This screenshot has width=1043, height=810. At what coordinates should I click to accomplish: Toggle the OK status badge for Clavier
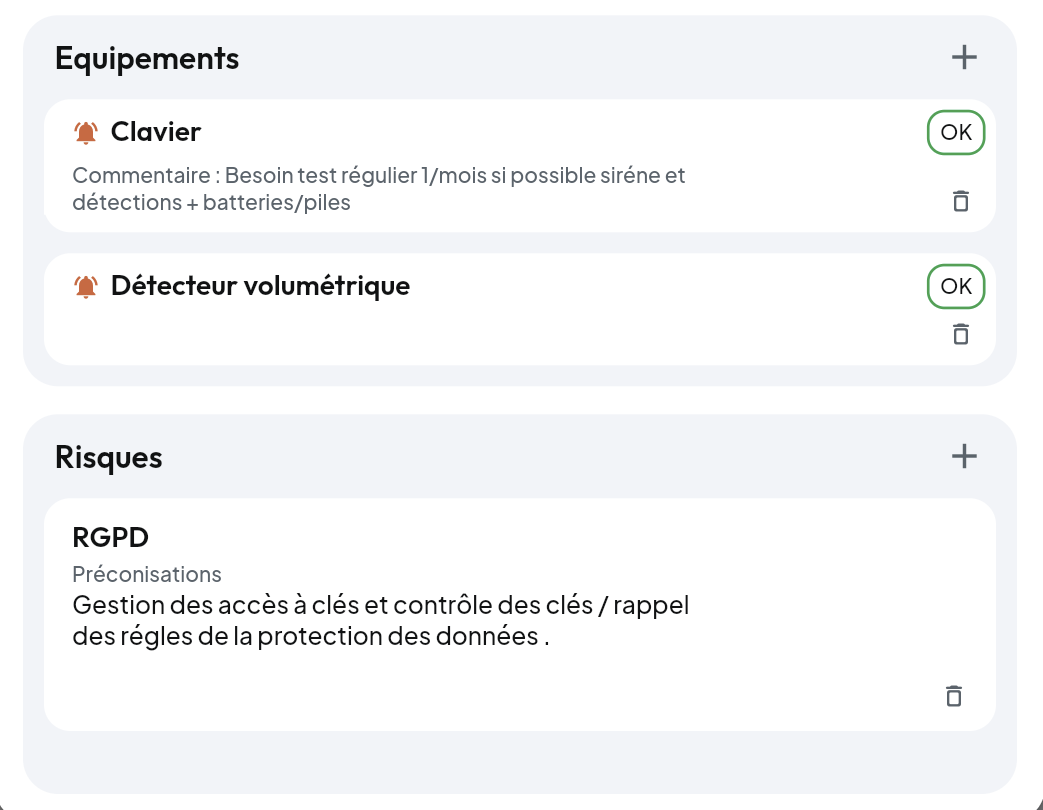coord(956,133)
